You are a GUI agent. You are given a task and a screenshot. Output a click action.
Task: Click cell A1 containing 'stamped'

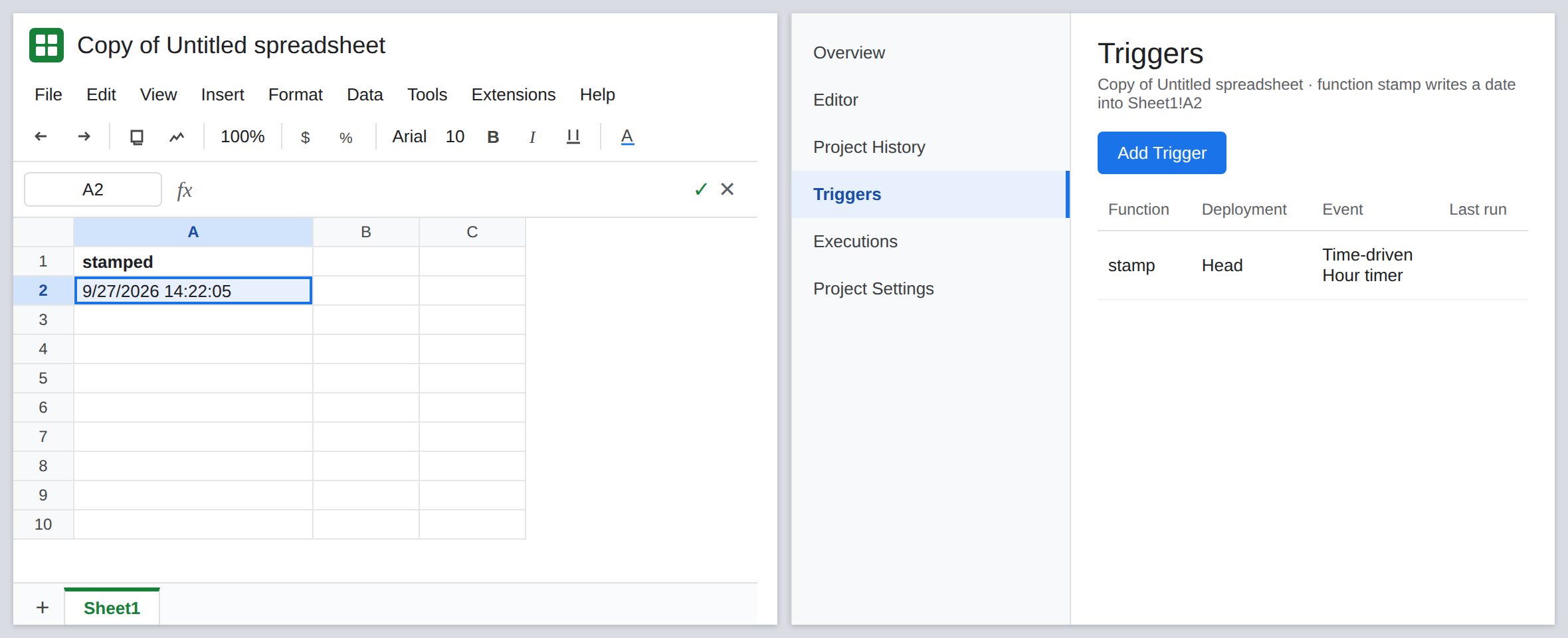point(193,261)
